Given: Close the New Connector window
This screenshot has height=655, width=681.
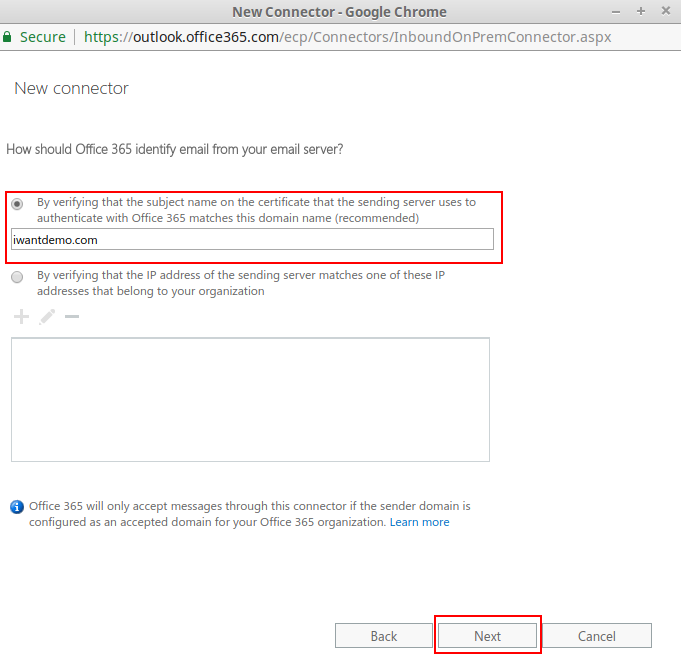Looking at the screenshot, I should [663, 11].
